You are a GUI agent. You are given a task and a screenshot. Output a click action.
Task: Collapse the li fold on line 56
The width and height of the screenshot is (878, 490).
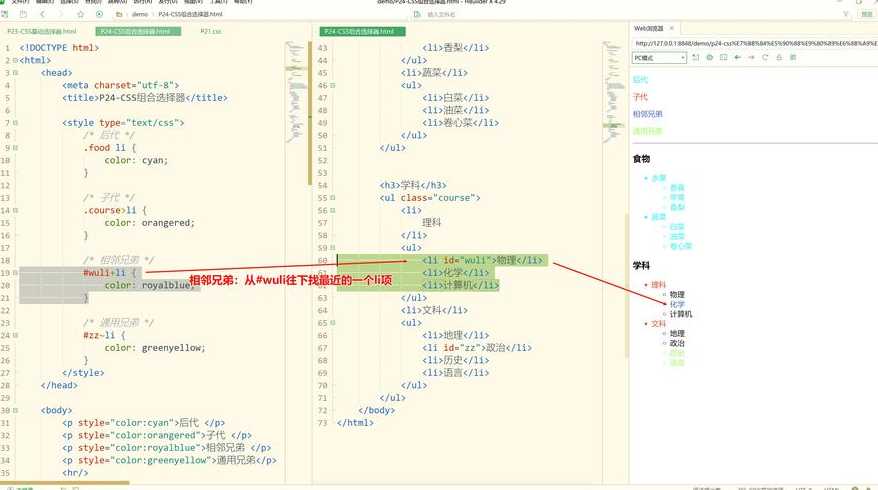[x=333, y=211]
